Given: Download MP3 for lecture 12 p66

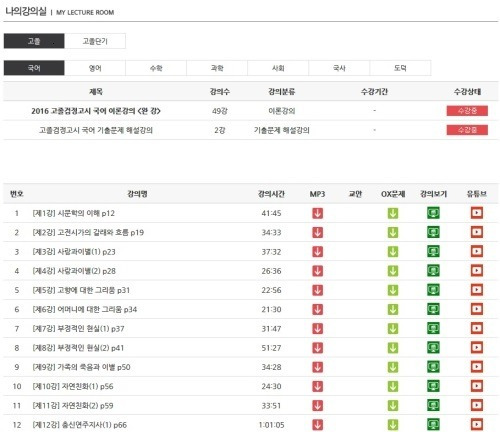Looking at the screenshot, I should point(317,425).
